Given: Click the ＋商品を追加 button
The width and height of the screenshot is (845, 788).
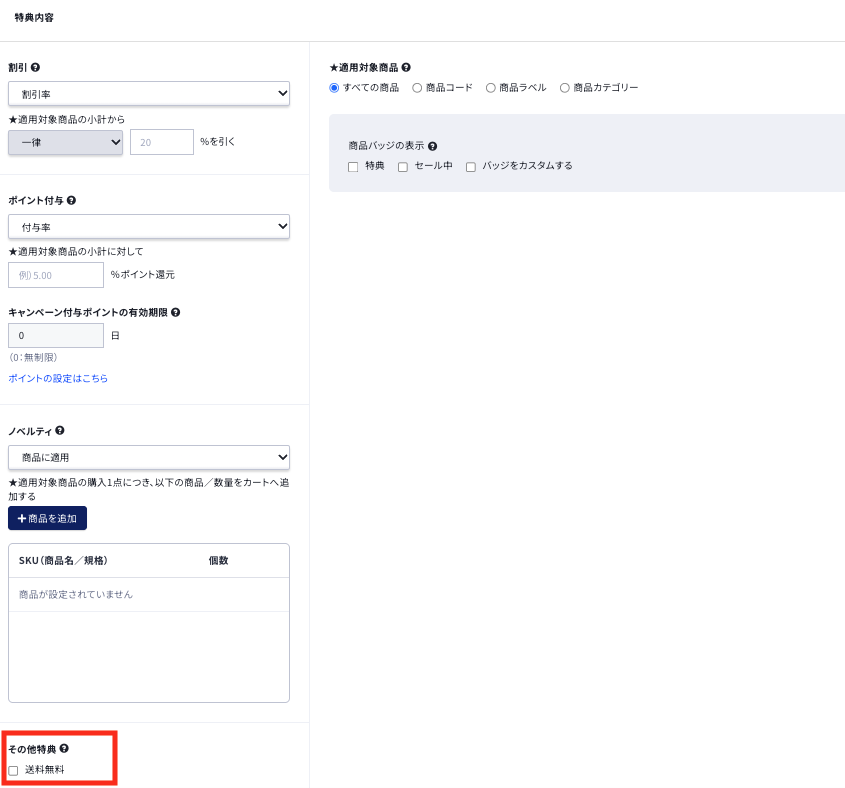Looking at the screenshot, I should point(47,518).
